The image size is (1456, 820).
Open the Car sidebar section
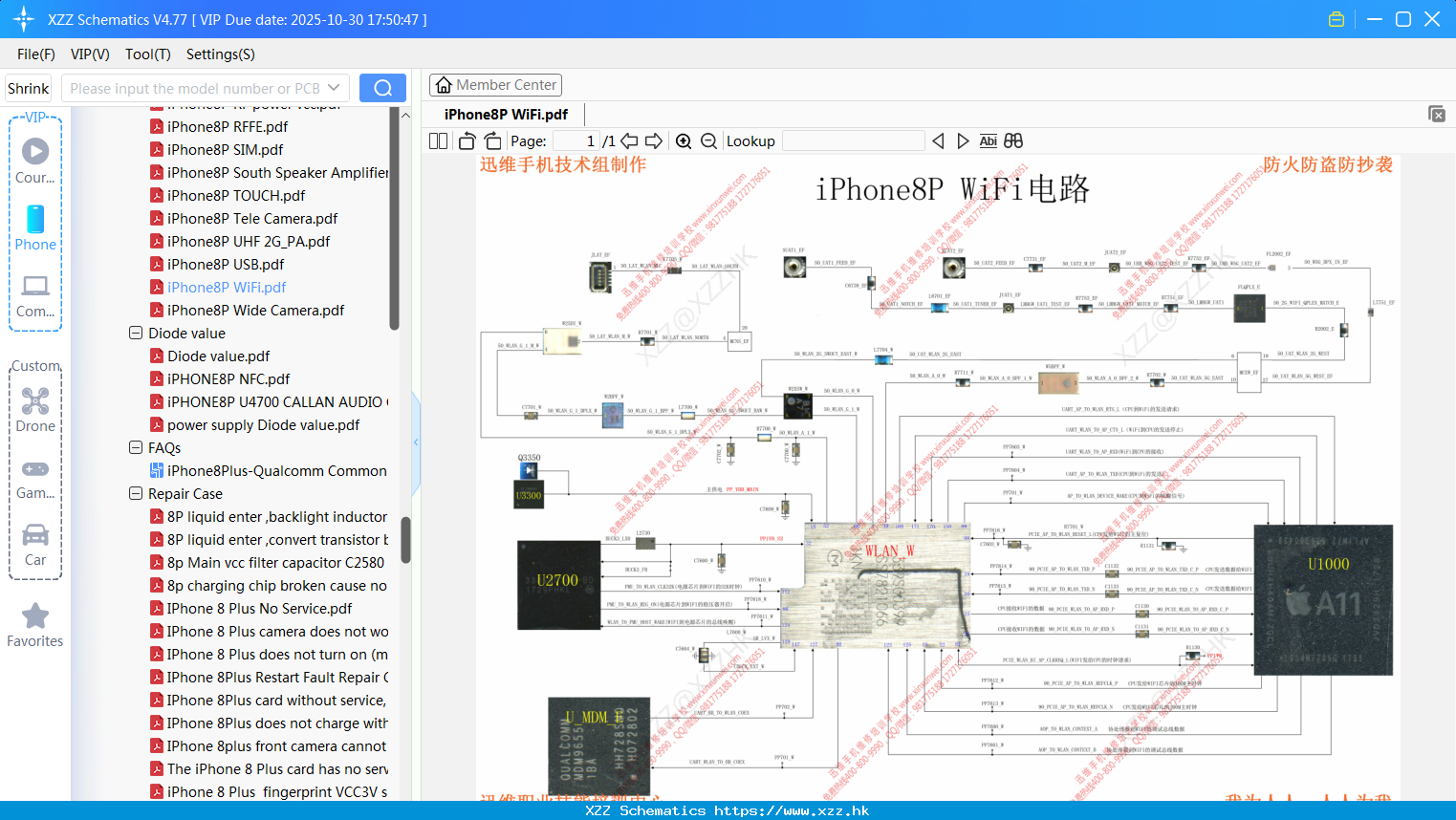click(35, 545)
